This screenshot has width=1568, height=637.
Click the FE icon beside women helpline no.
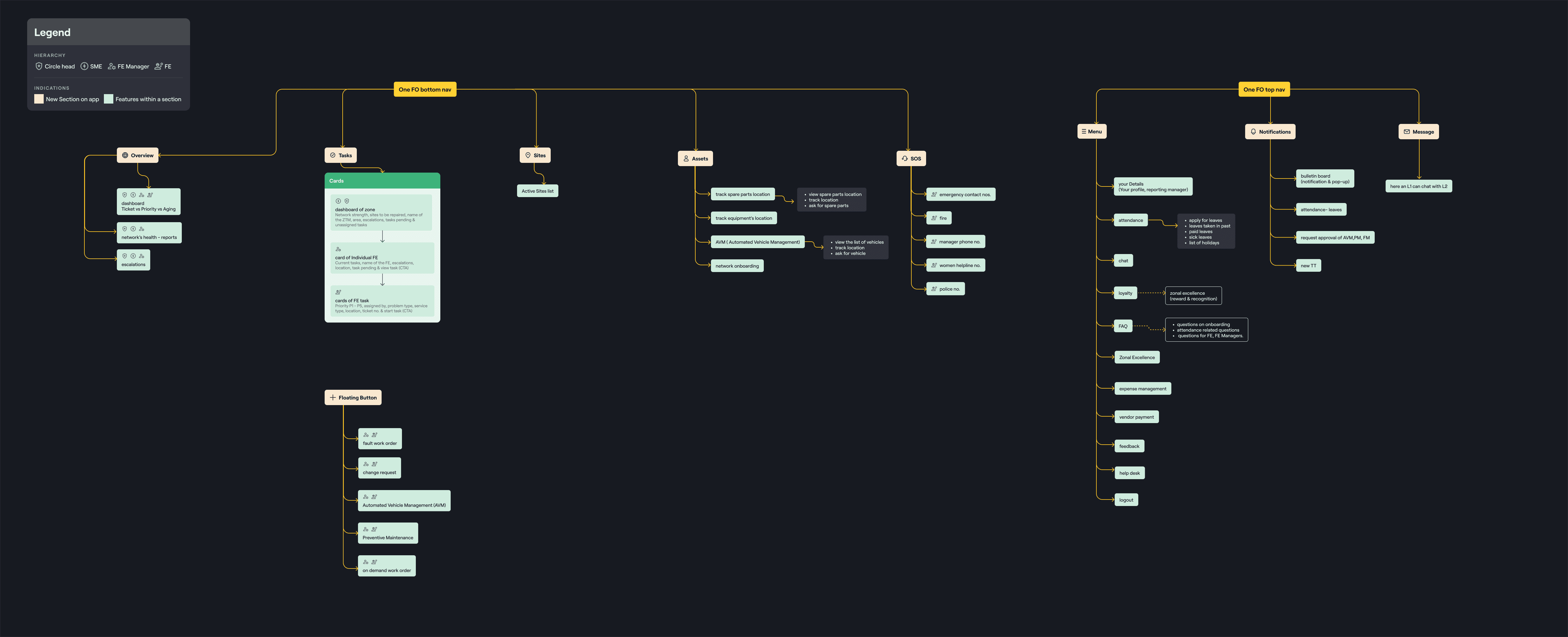934,265
